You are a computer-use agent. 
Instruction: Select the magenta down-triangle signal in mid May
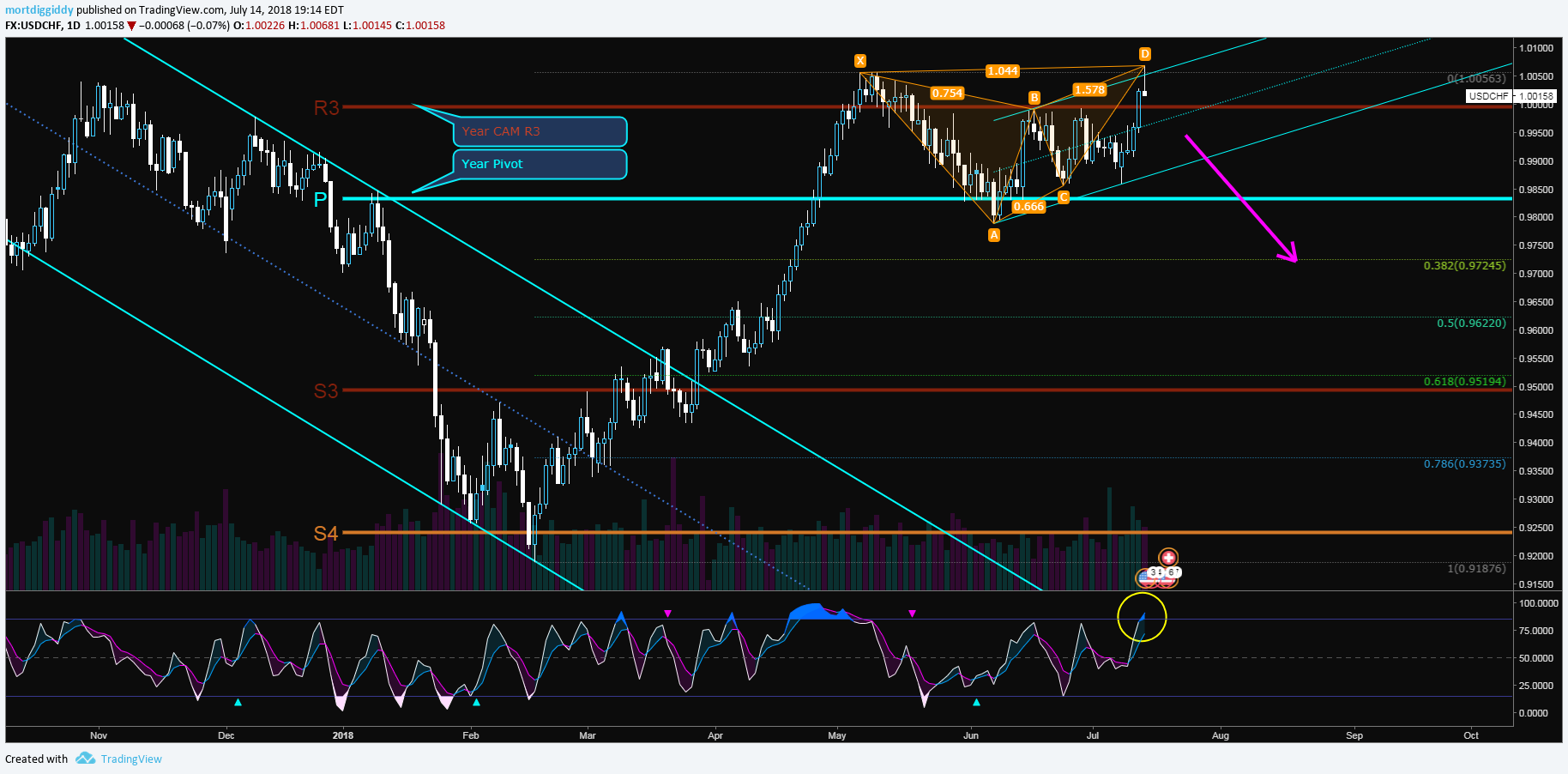(x=912, y=614)
